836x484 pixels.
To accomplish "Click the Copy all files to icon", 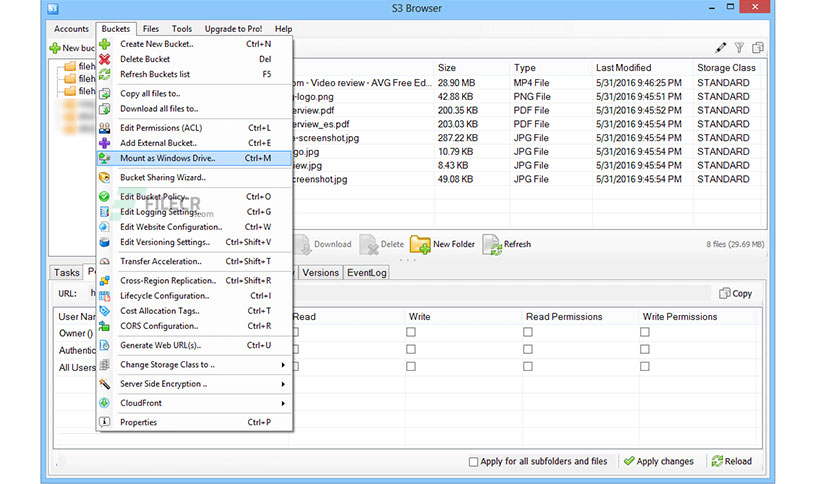I will click(104, 93).
